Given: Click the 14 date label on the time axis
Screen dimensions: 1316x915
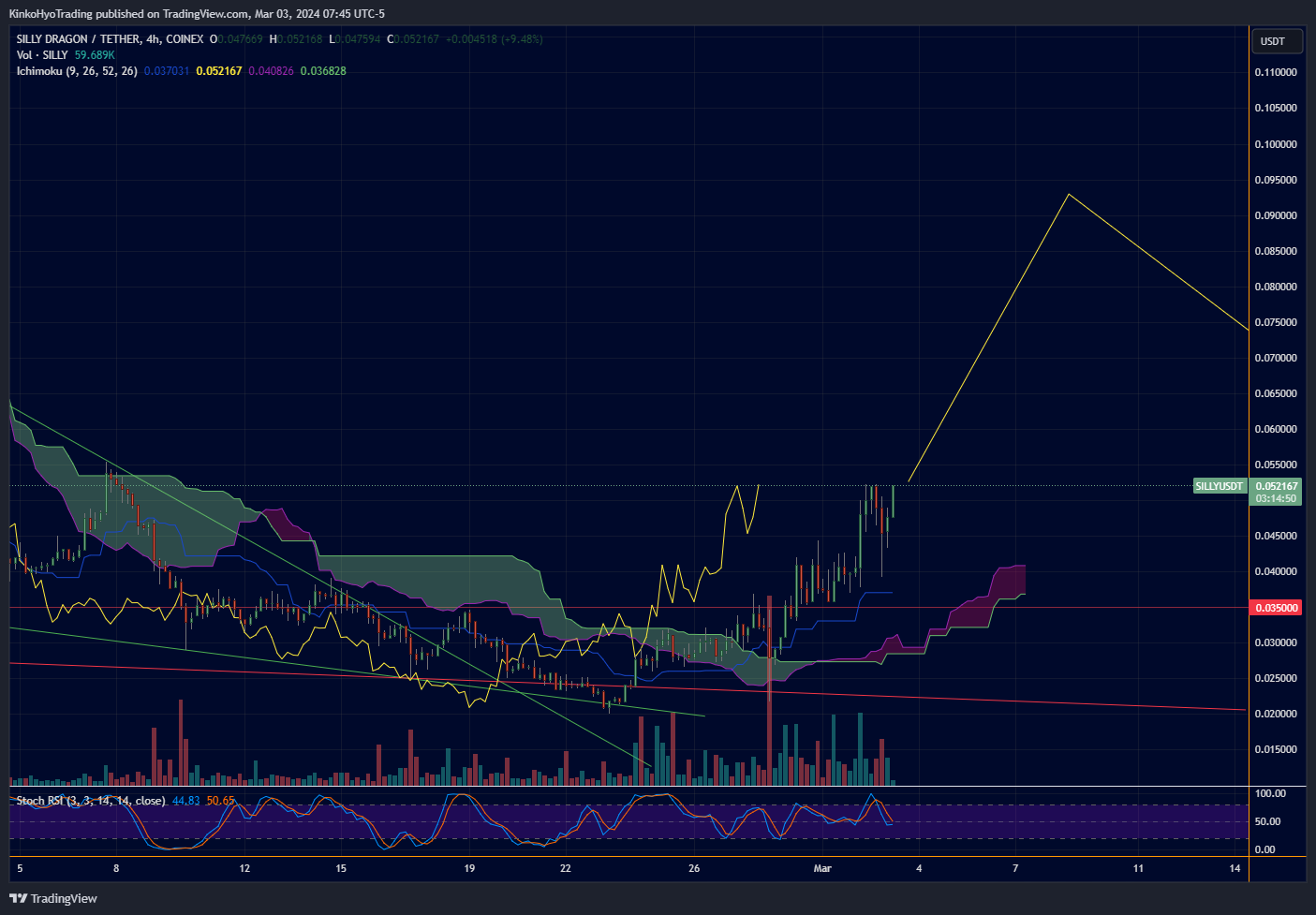Looking at the screenshot, I should tap(1235, 868).
